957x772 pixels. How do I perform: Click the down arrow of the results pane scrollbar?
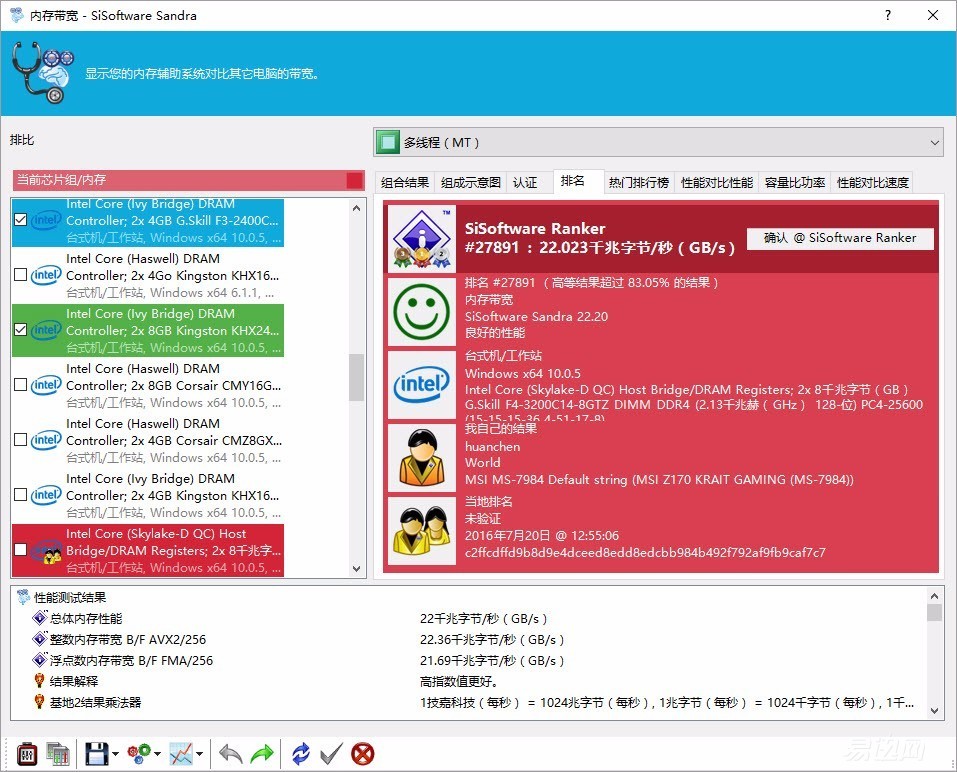934,711
